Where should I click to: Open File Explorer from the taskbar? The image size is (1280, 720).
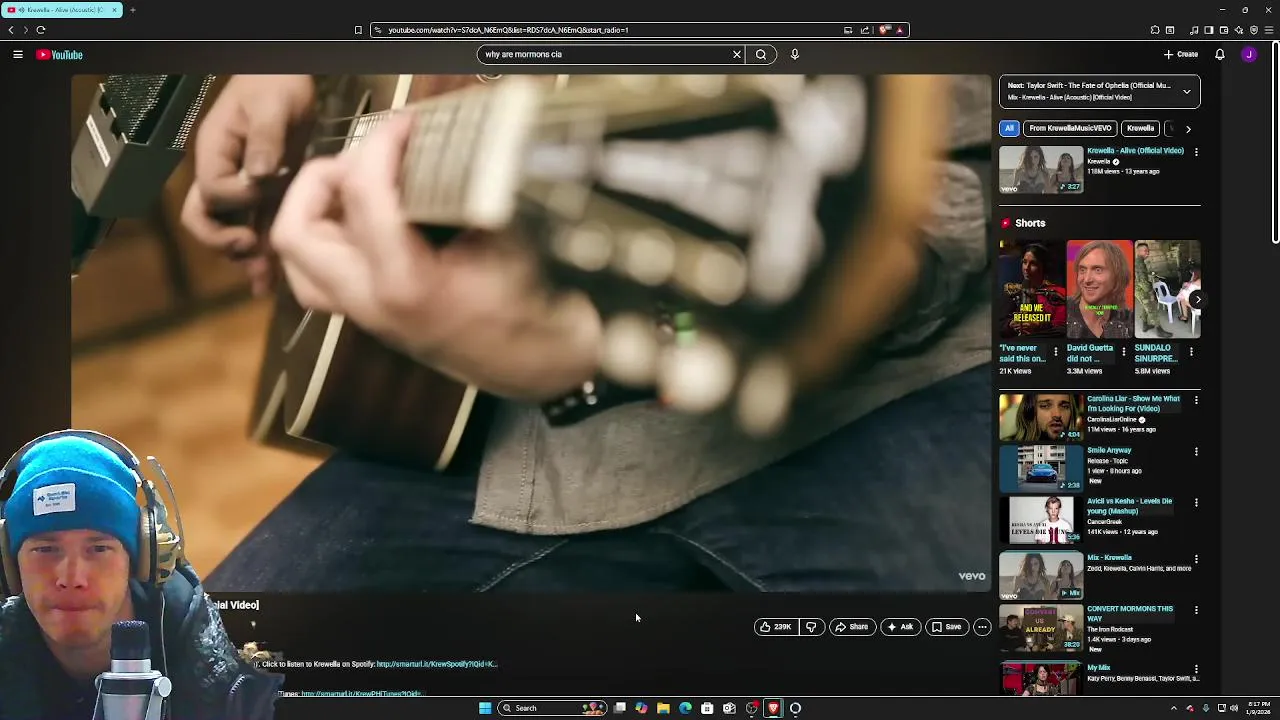coord(663,708)
